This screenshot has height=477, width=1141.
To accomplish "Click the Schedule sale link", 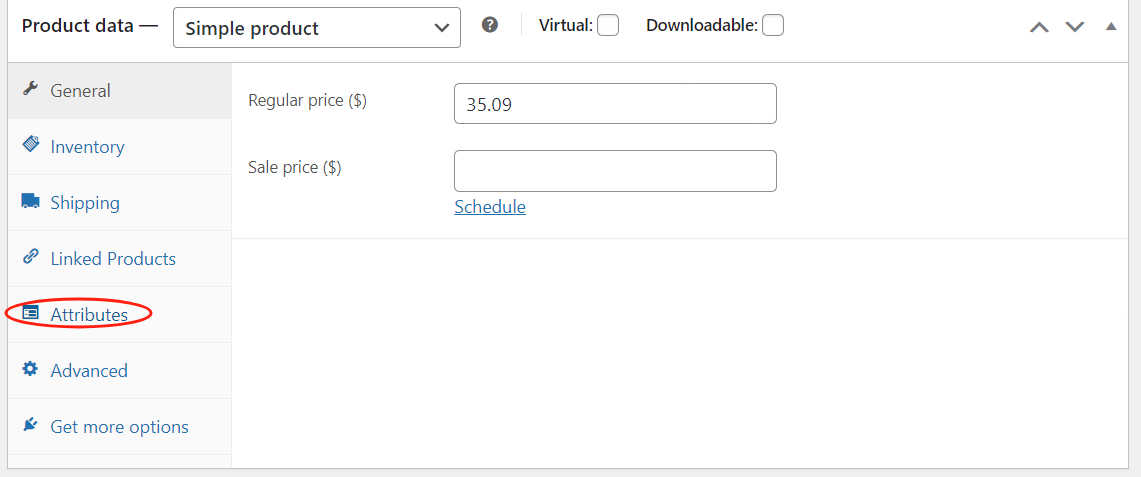I will point(490,207).
